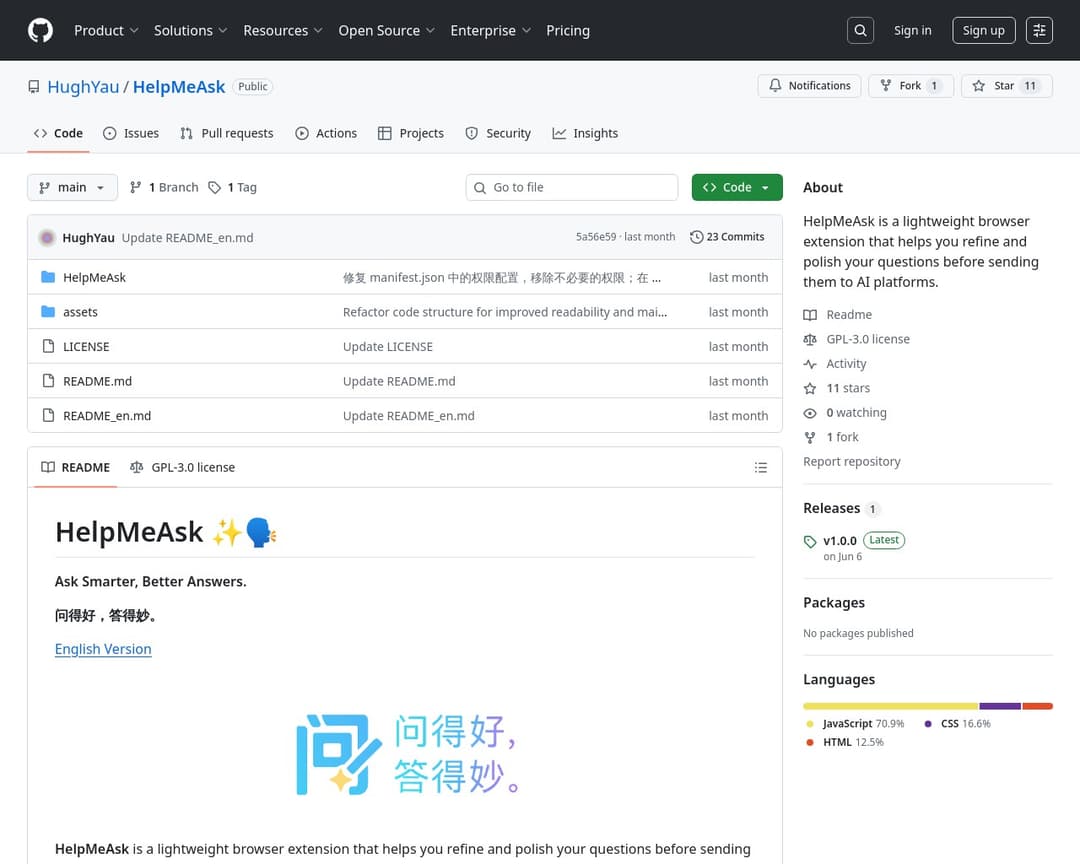Image resolution: width=1080 pixels, height=864 pixels.
Task: Click the HTML 12.5% language entry
Action: click(845, 742)
